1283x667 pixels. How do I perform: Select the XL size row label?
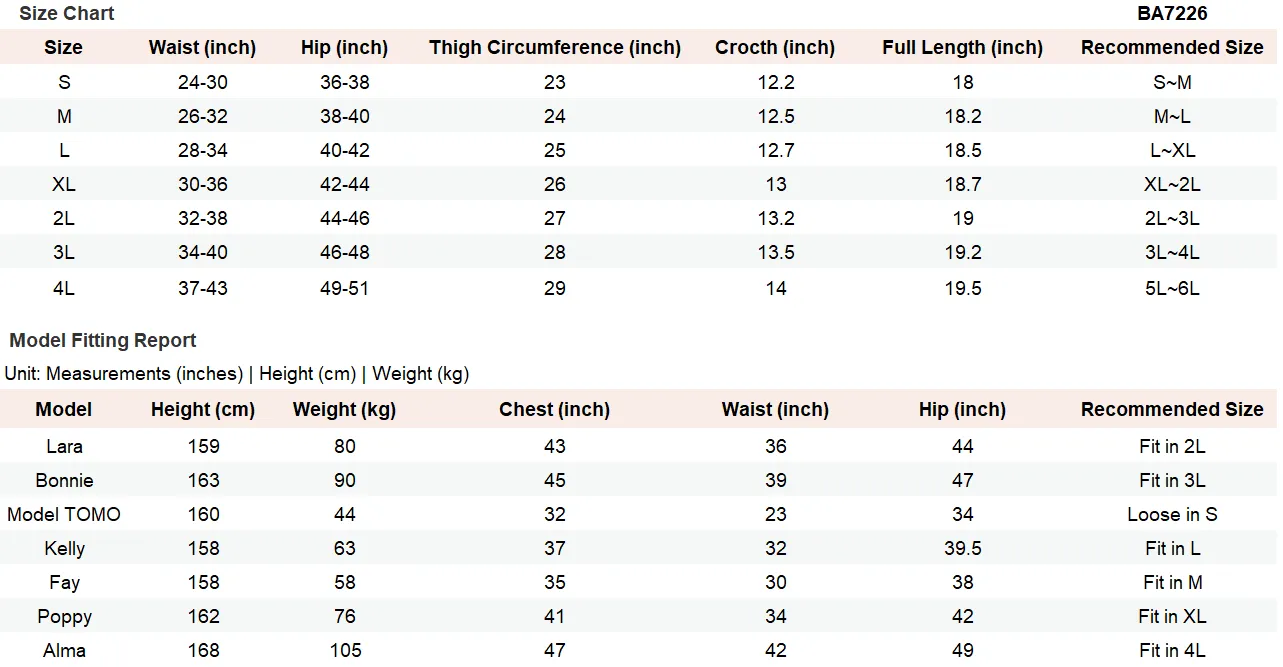coord(64,184)
